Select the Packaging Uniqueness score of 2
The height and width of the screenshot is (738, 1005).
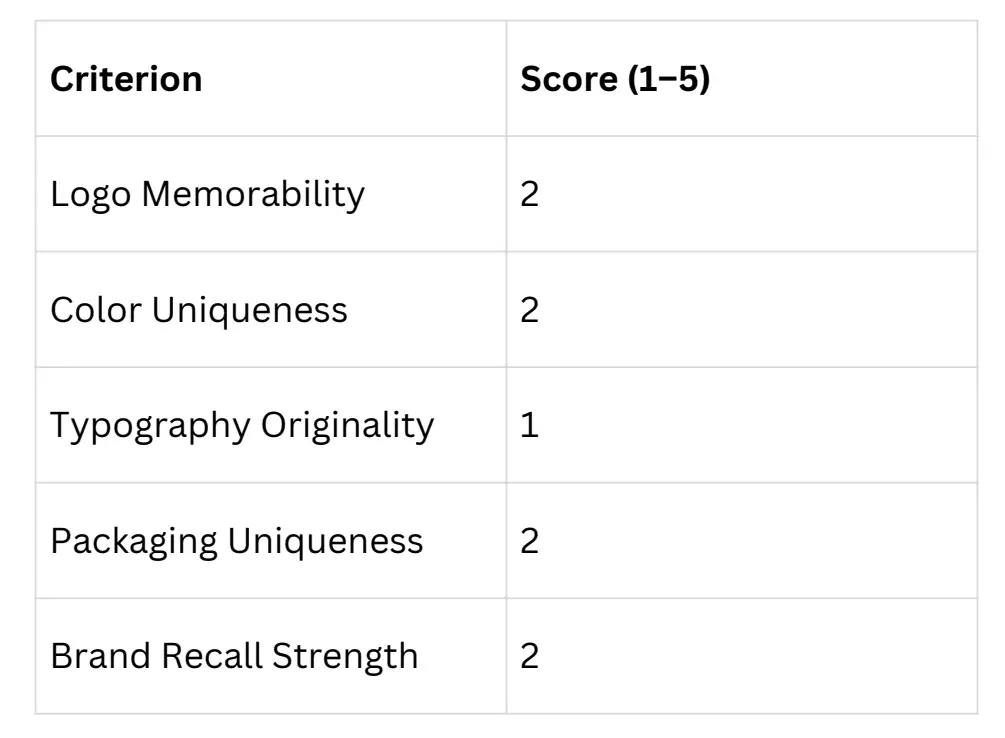coord(742,541)
